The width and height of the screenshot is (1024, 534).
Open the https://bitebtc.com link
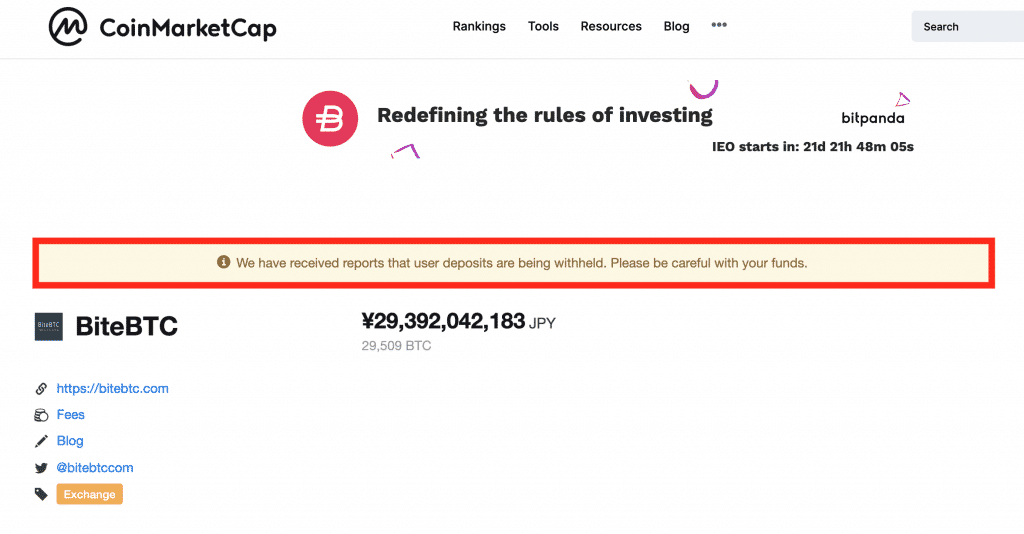pos(112,388)
